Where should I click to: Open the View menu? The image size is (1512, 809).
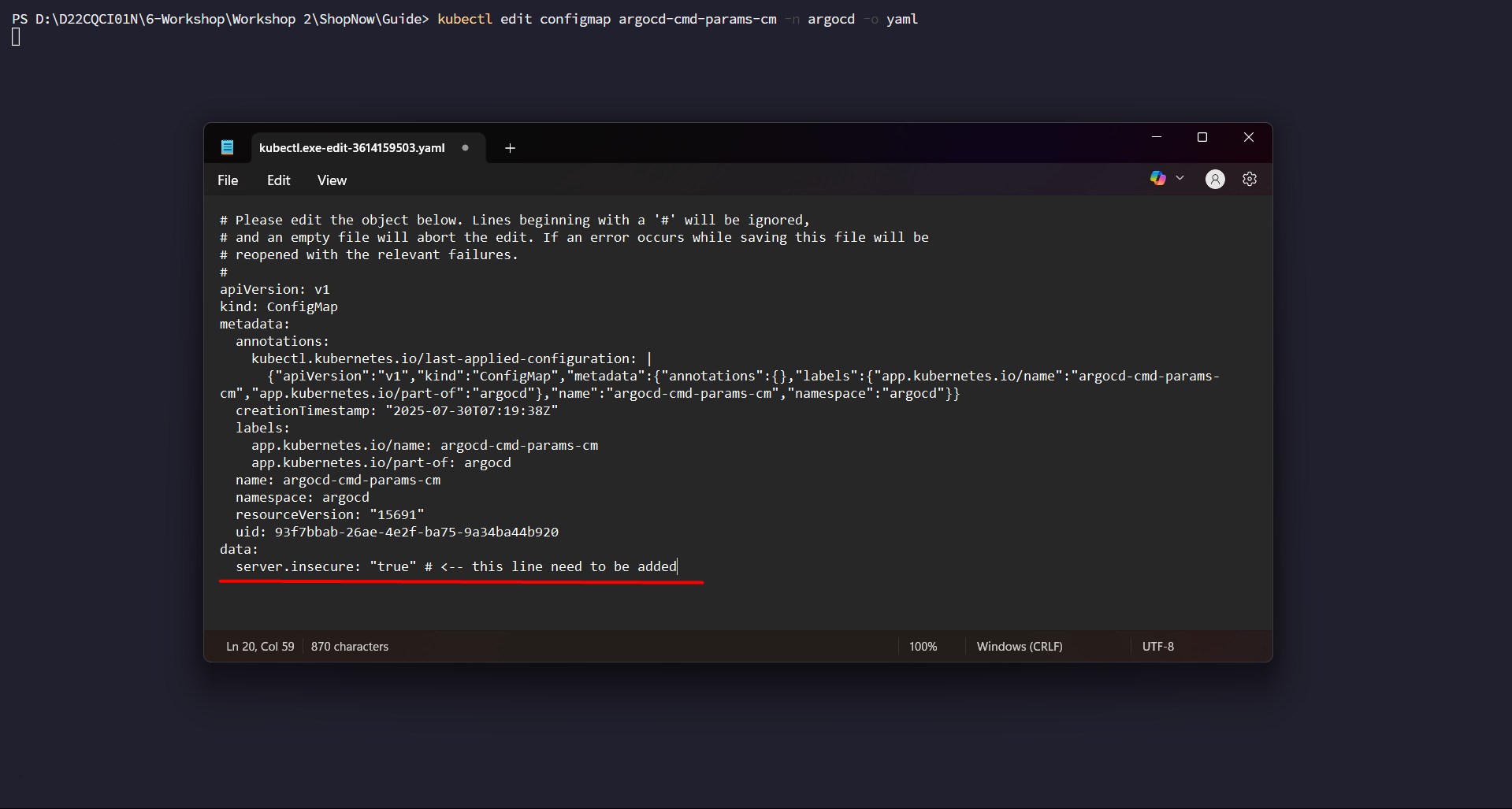pos(332,180)
